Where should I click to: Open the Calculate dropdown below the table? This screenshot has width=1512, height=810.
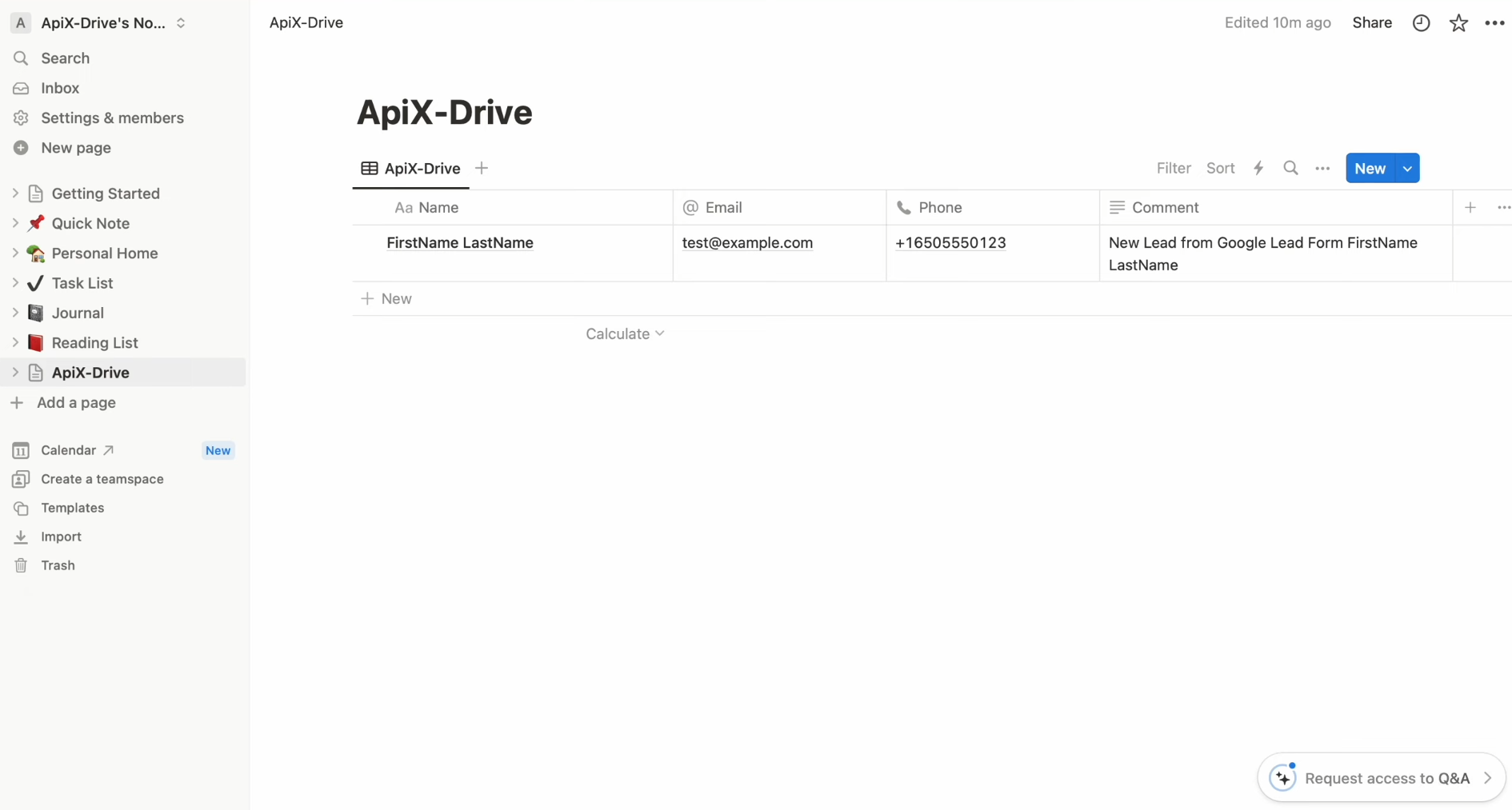[626, 333]
